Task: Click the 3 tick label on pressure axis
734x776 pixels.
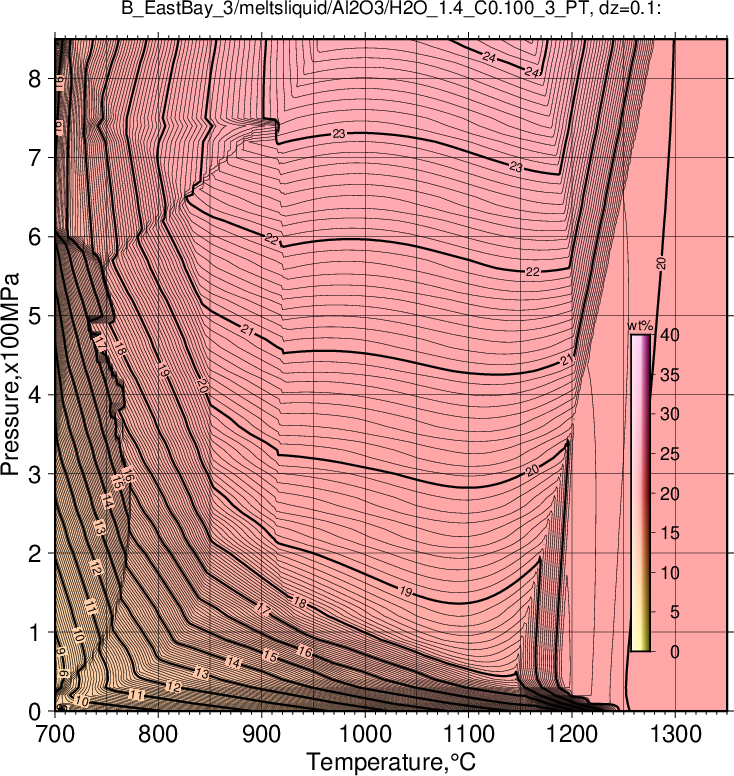Action: 35,474
